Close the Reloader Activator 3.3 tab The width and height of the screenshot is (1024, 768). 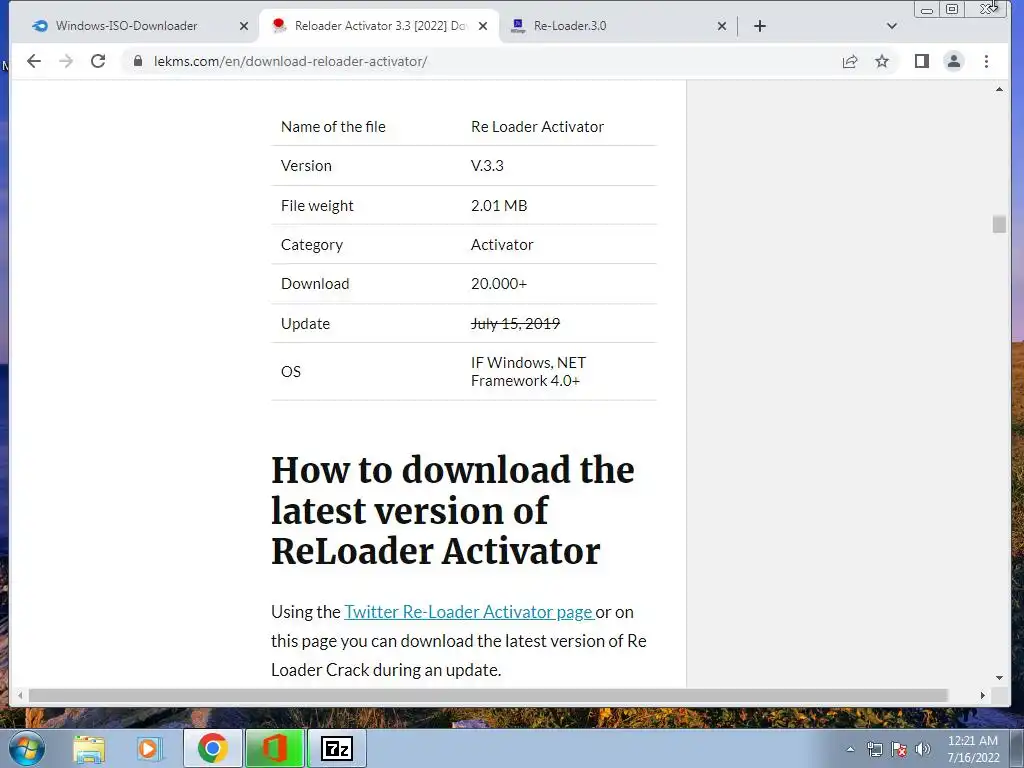pyautogui.click(x=483, y=26)
